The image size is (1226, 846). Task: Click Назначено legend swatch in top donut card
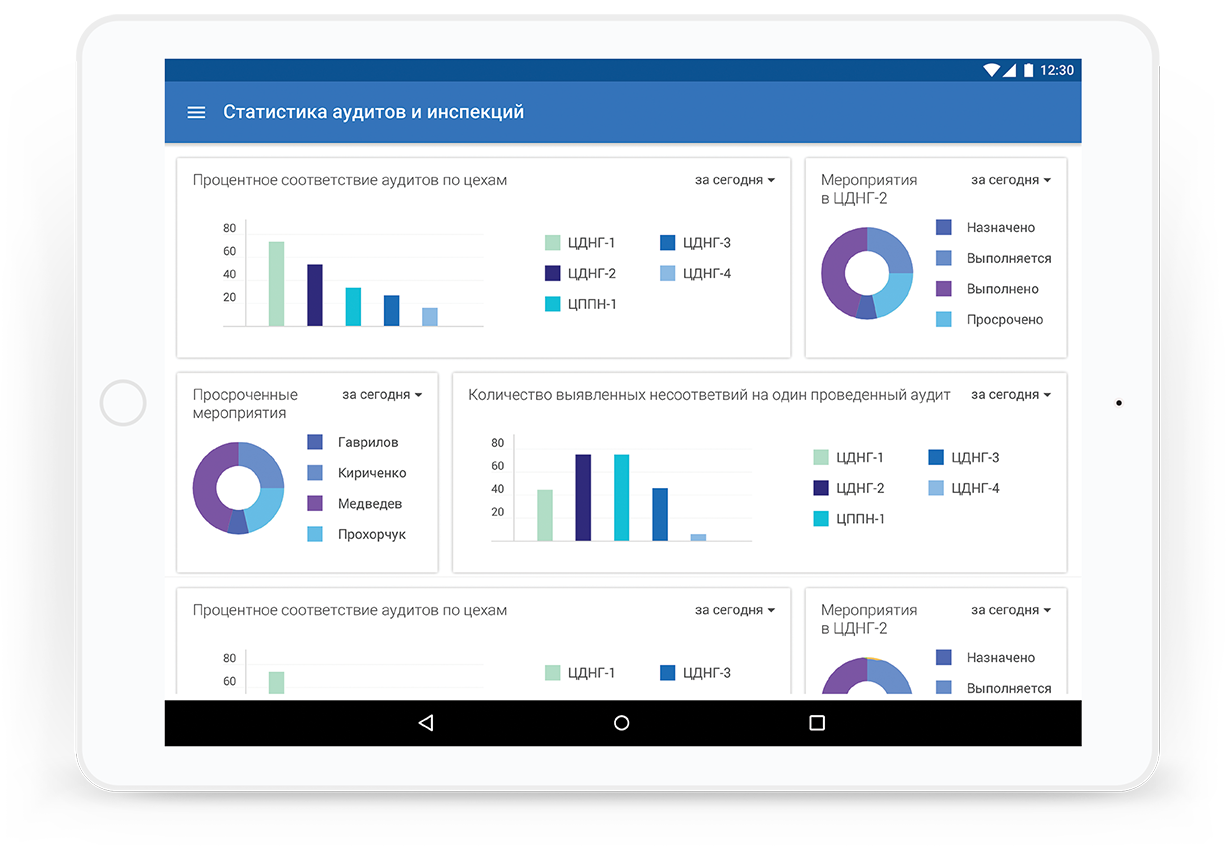click(x=944, y=228)
